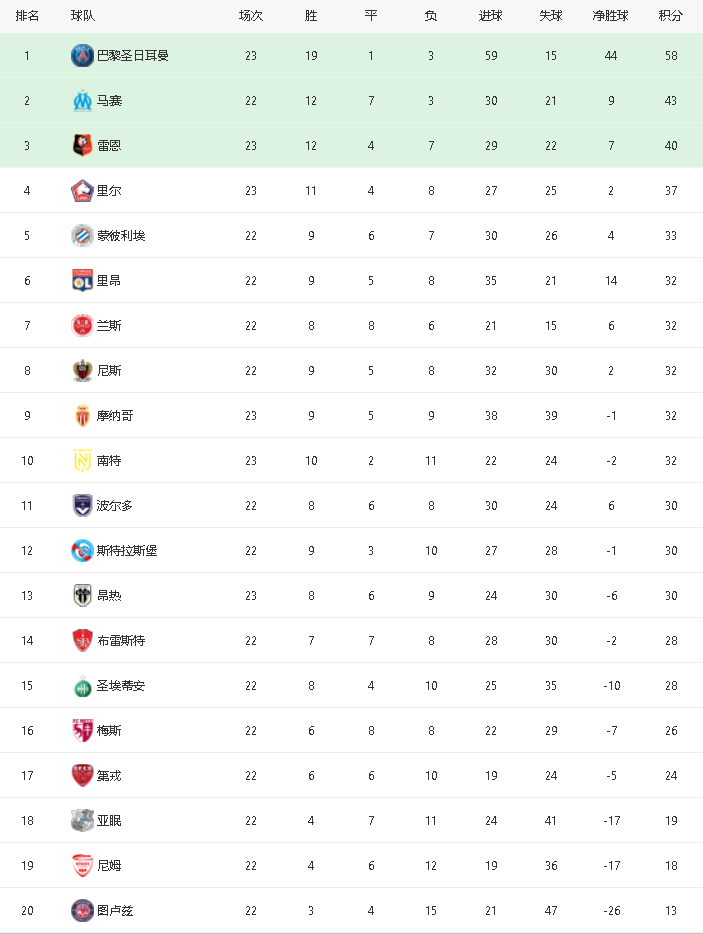Click the Lyon club logo
The width and height of the screenshot is (703, 934).
click(x=82, y=281)
